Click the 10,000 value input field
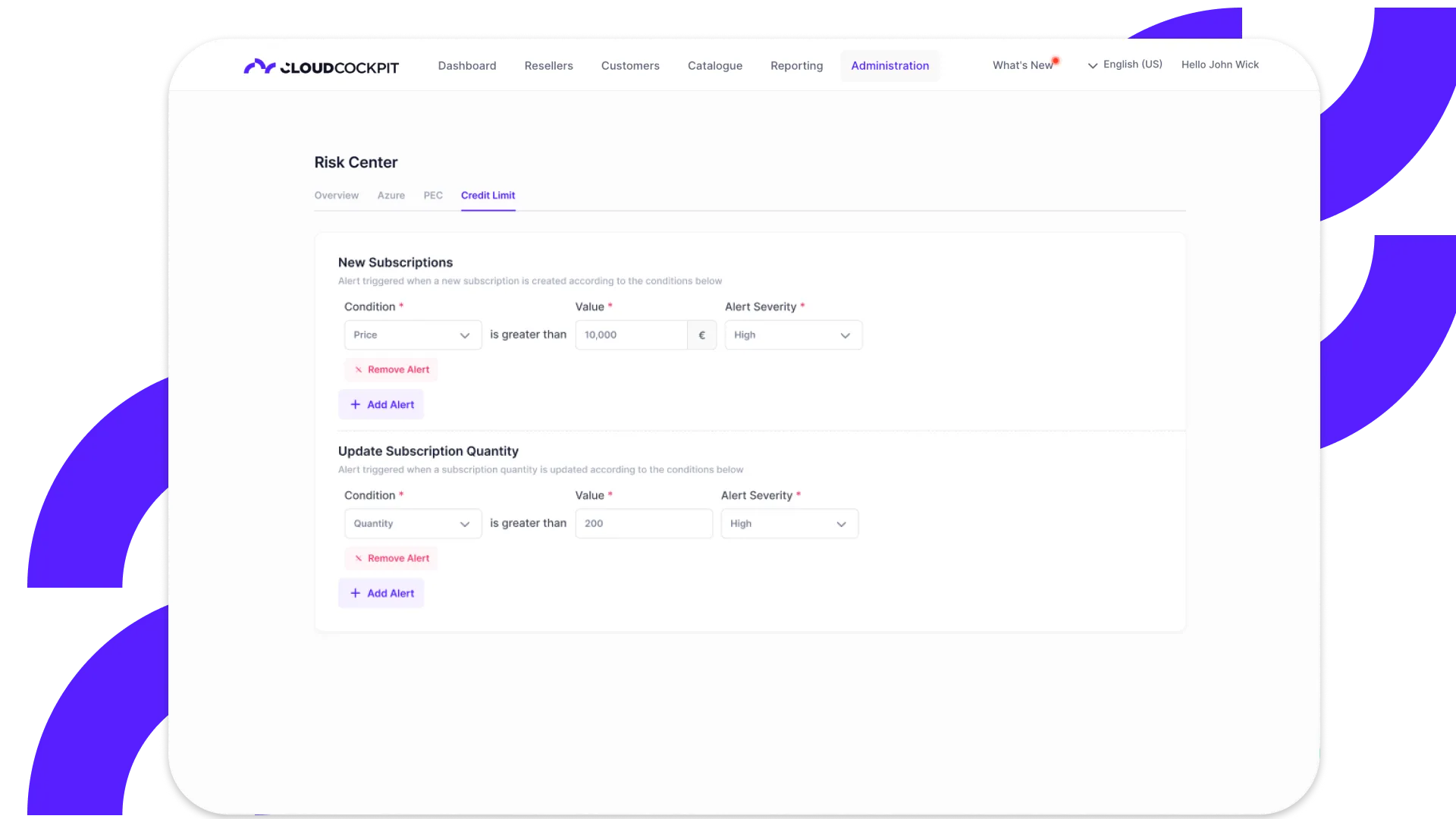 click(630, 335)
